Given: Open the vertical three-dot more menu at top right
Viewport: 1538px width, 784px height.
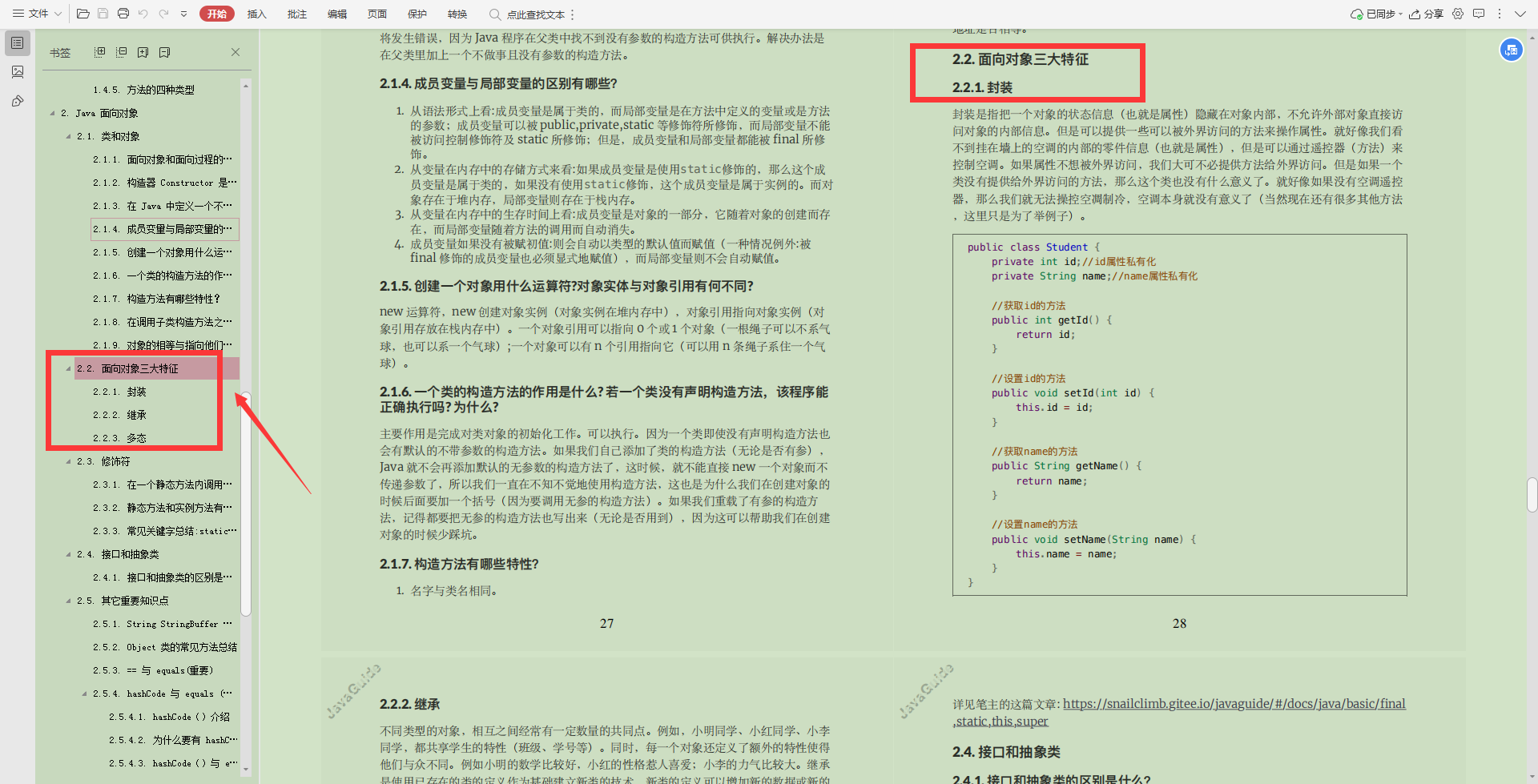Looking at the screenshot, I should [1500, 14].
